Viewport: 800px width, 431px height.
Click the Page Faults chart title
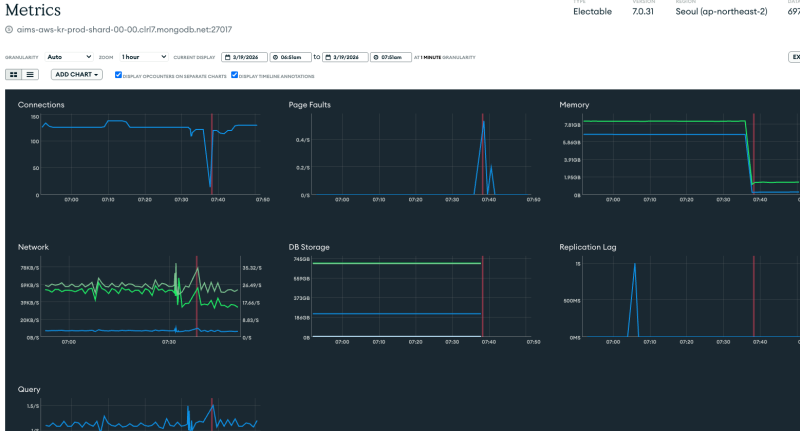309,104
